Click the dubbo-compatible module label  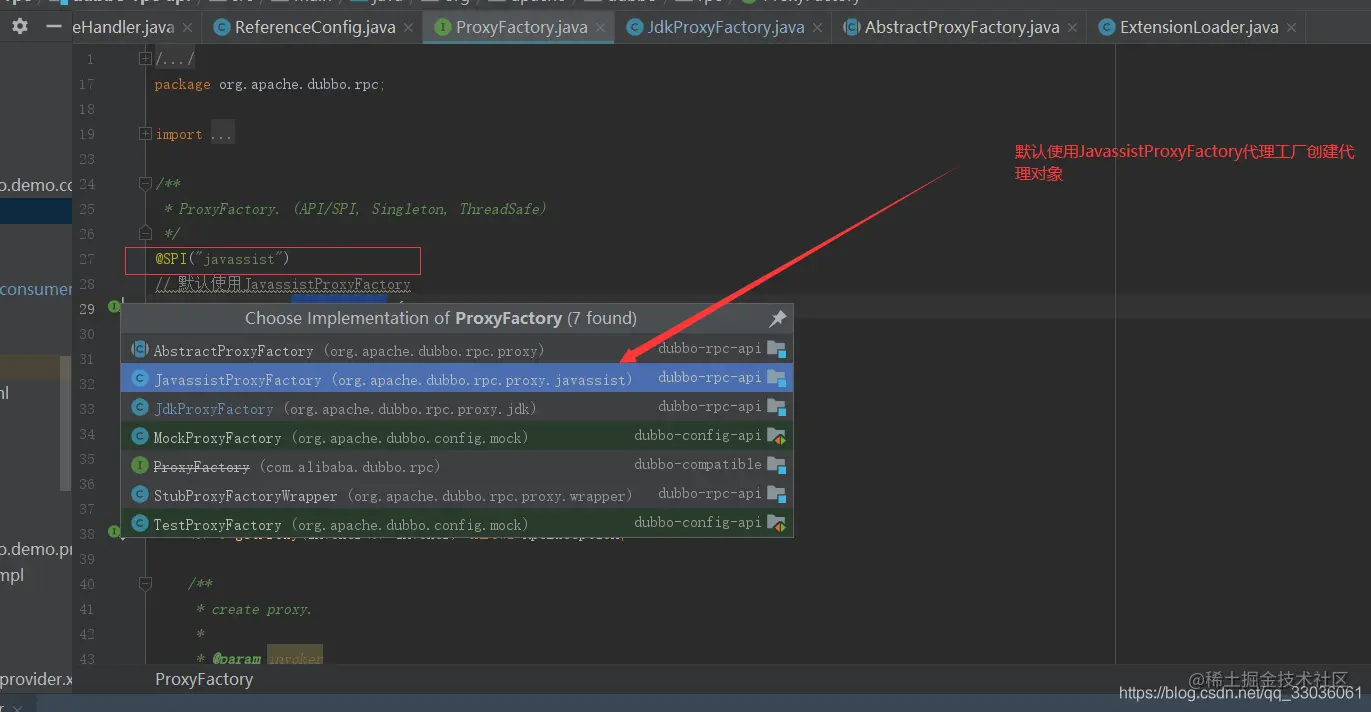click(x=697, y=465)
